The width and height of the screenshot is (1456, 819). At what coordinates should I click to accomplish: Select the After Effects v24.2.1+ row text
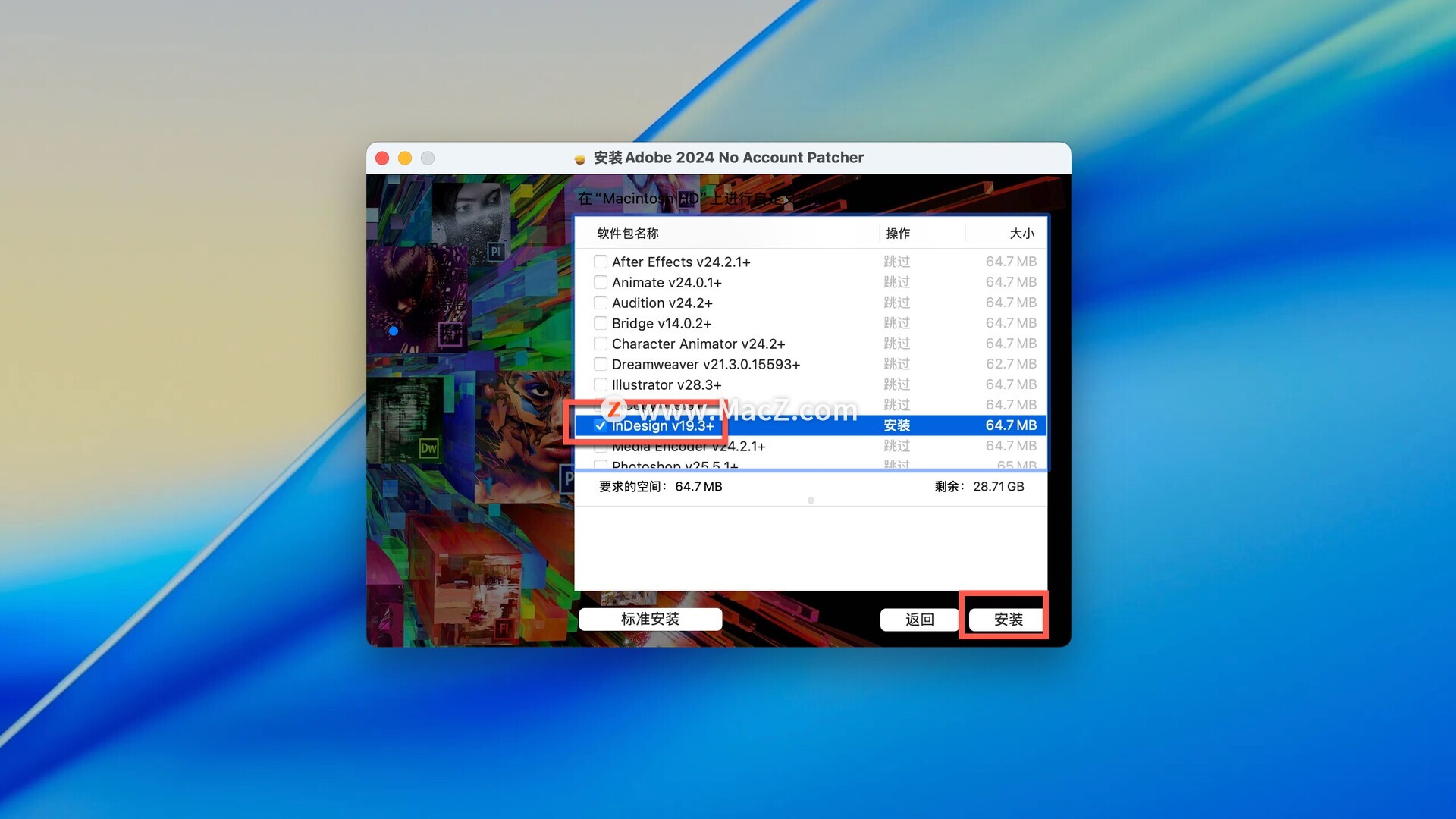point(681,262)
